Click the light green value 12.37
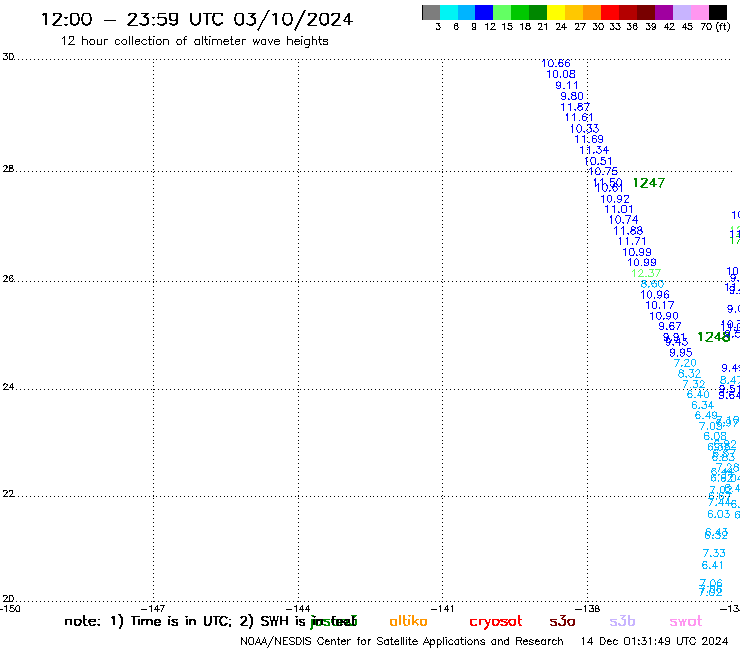740x650 pixels. point(646,273)
